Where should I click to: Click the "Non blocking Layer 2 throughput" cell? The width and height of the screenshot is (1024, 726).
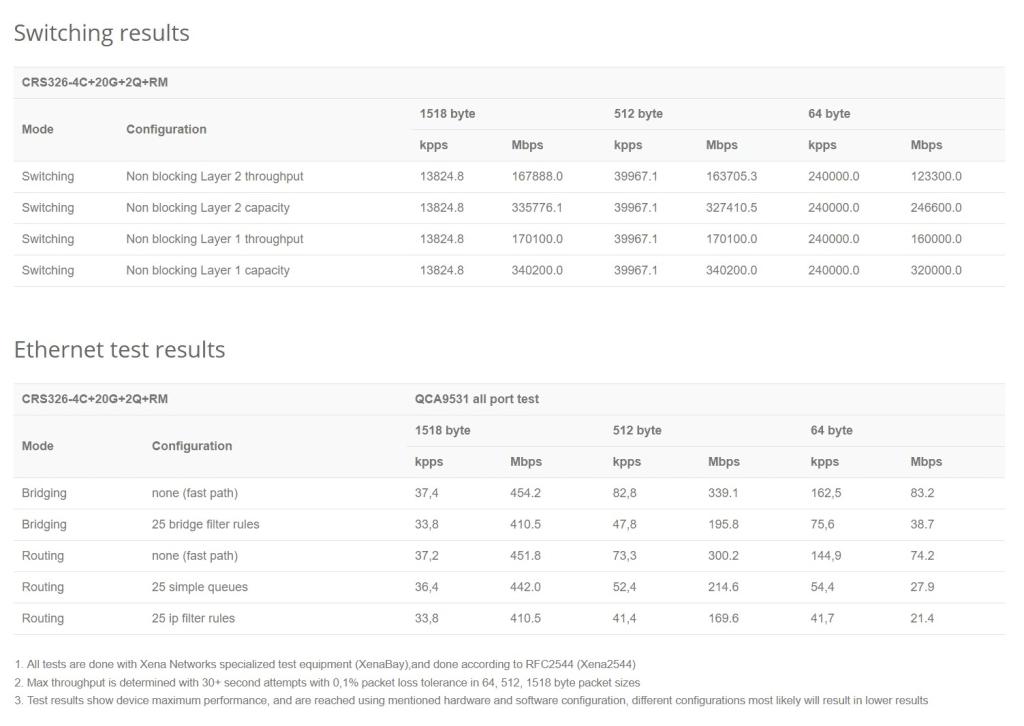coord(214,177)
